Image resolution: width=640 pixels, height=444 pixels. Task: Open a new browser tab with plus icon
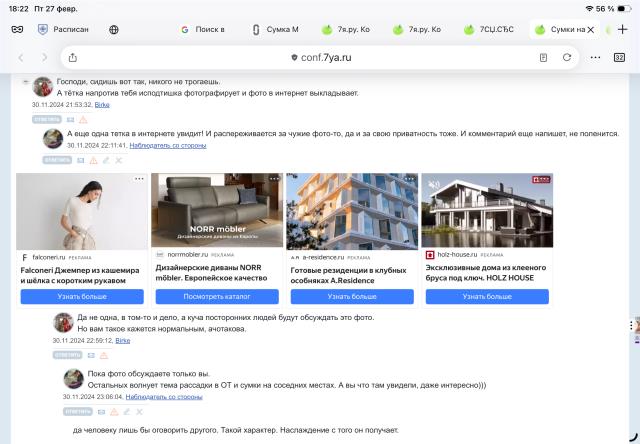click(622, 30)
